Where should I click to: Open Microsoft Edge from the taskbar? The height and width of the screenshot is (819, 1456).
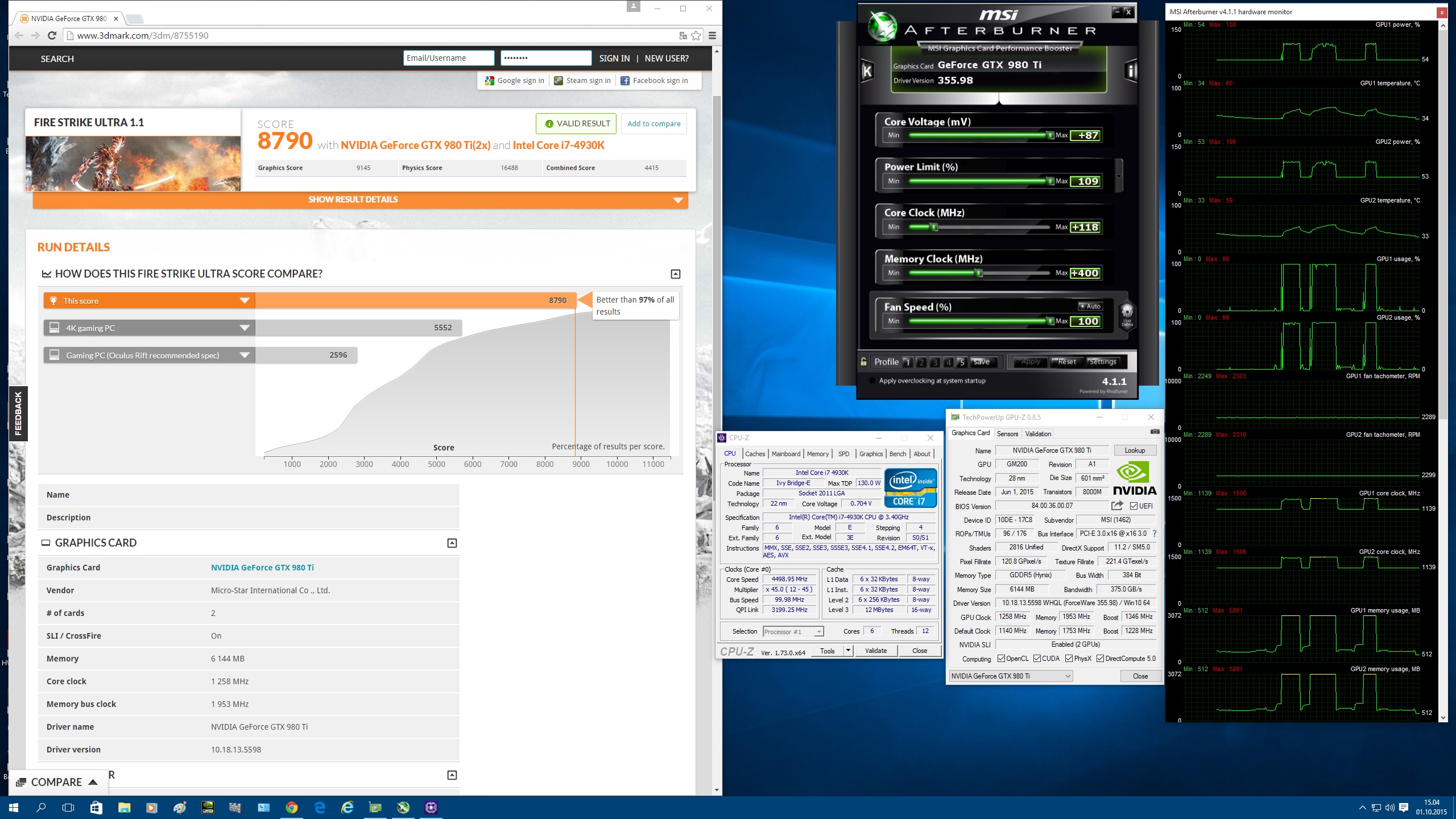click(320, 807)
